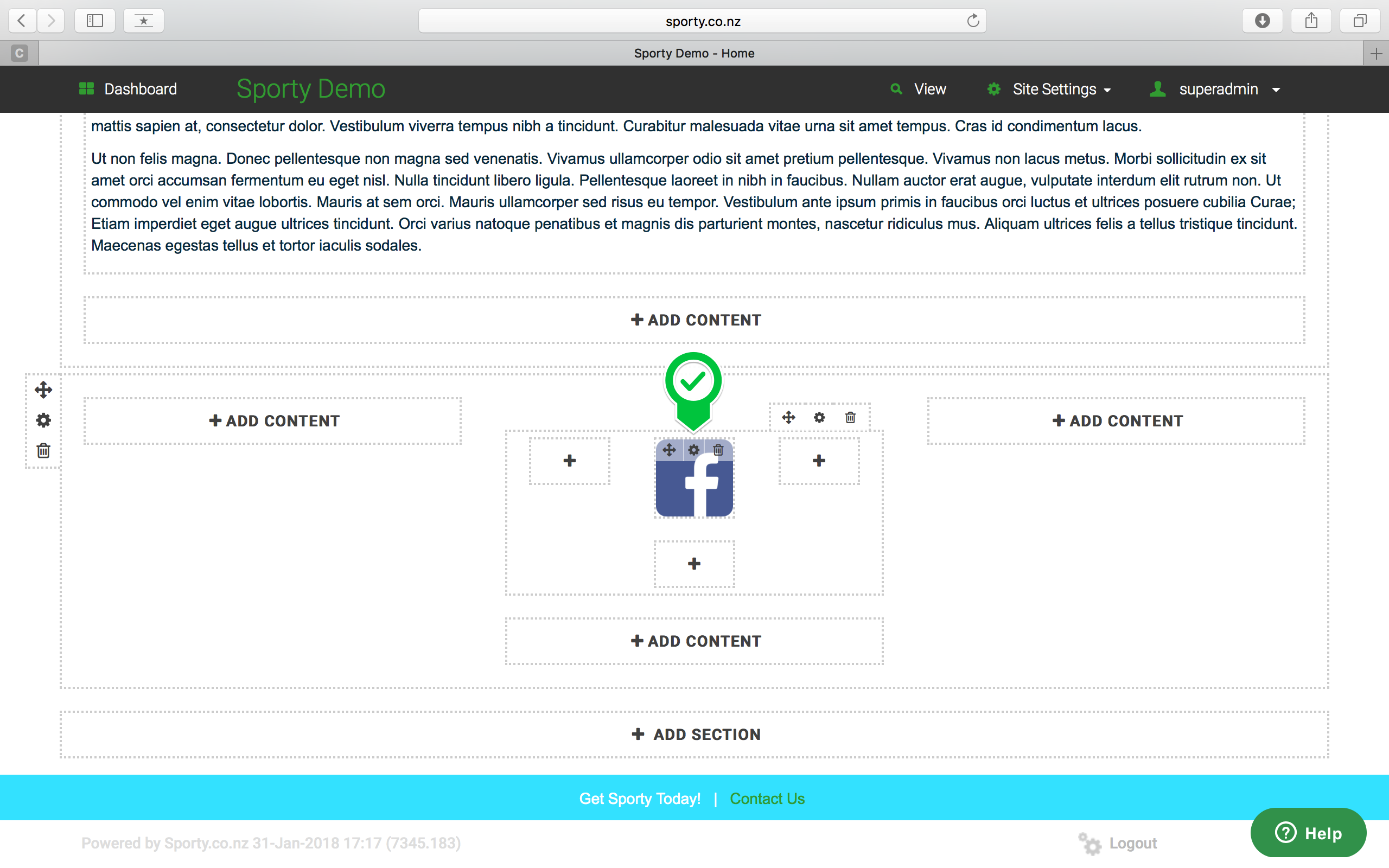Go forward with Safari's forward arrow
The width and height of the screenshot is (1389, 868).
51,21
